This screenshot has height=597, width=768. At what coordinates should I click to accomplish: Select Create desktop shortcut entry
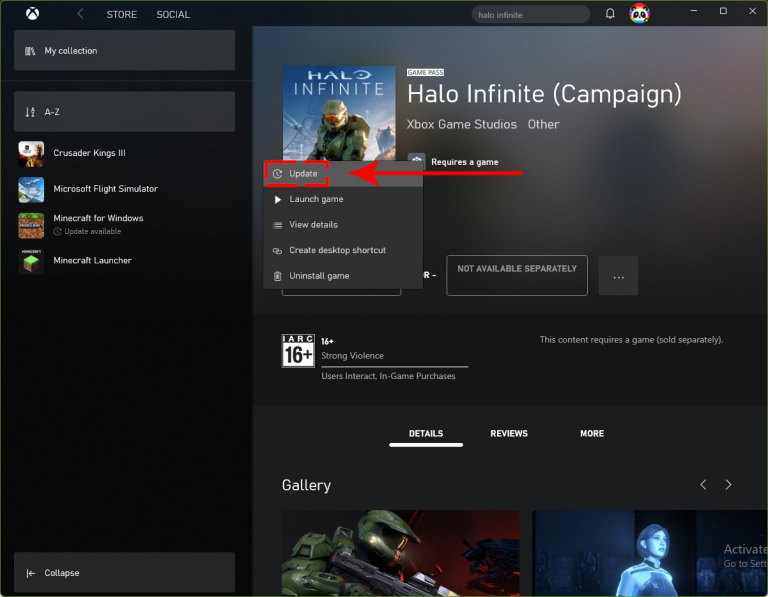point(343,250)
